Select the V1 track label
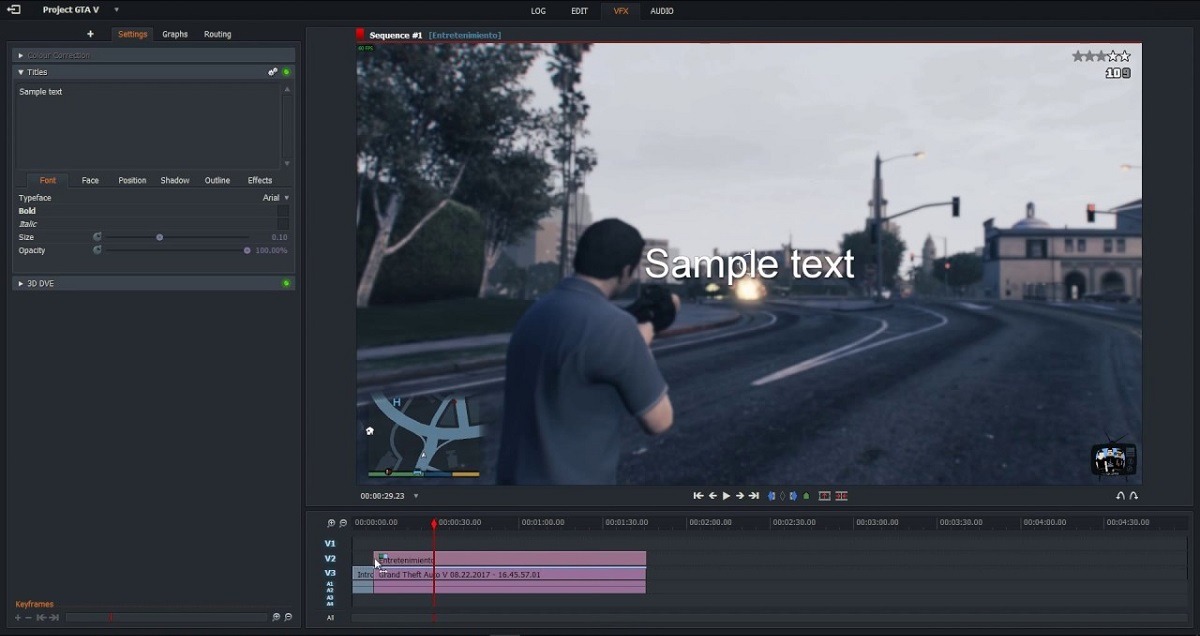The height and width of the screenshot is (636, 1200). pos(330,544)
